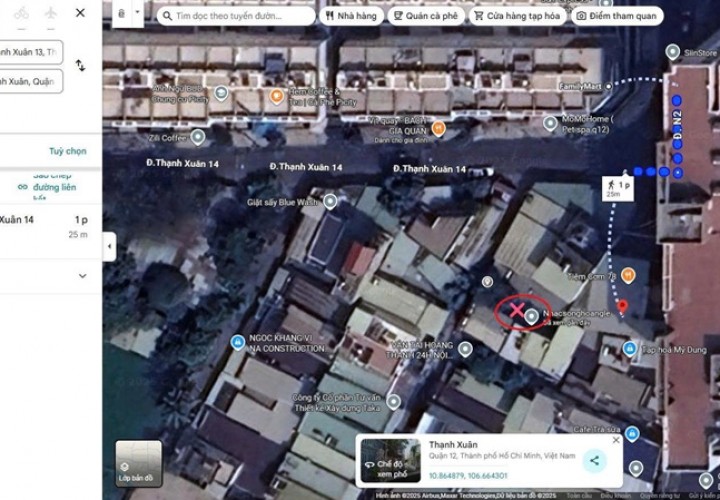Select the 'Xuân 14' 1 p route
This screenshot has height=500, width=720.
click(51, 227)
